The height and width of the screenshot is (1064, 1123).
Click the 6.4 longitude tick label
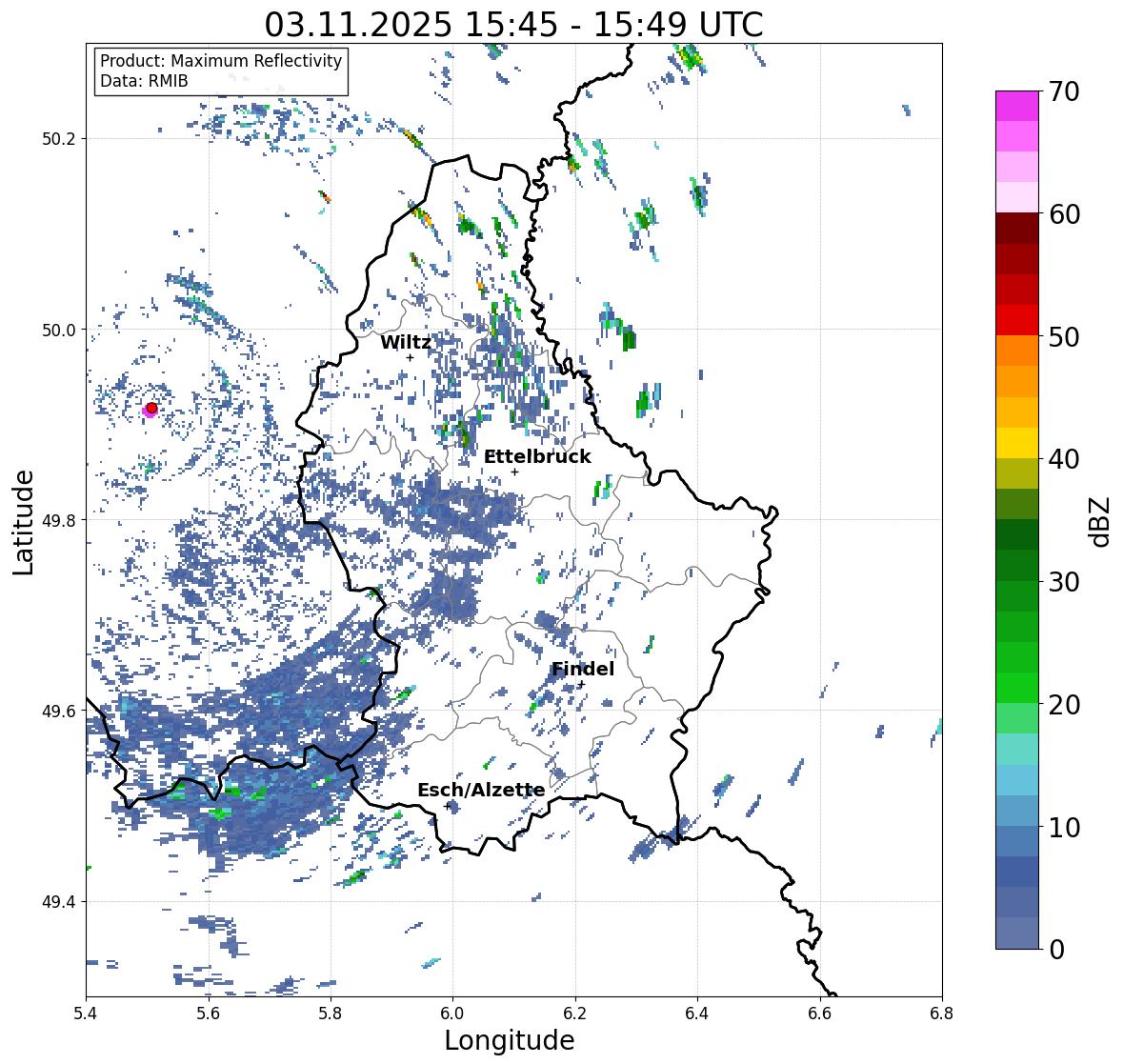697,1014
